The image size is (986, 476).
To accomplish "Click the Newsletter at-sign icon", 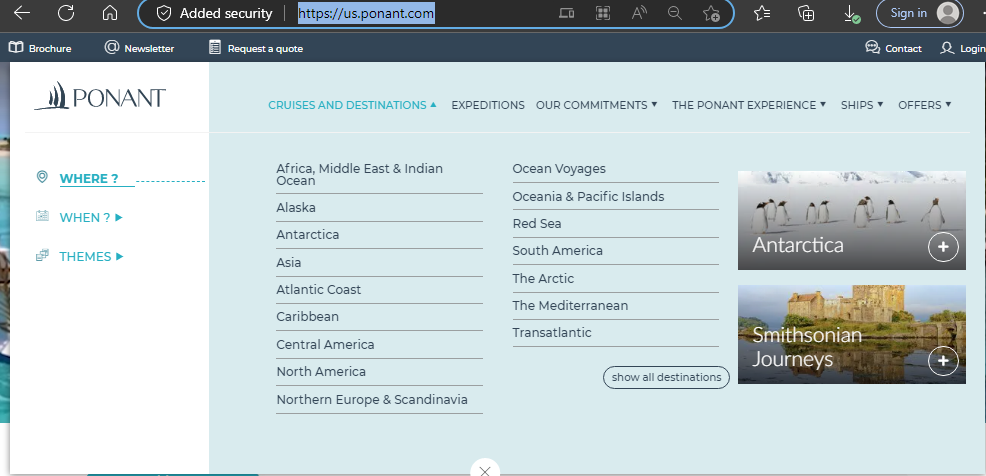I will click(111, 47).
